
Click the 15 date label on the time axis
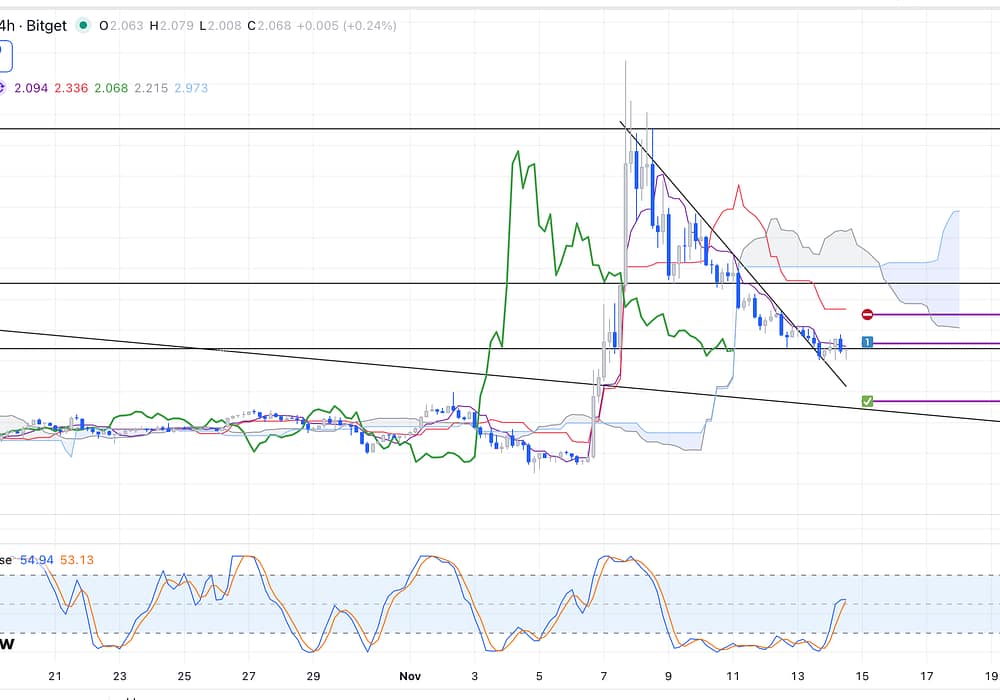click(x=862, y=676)
